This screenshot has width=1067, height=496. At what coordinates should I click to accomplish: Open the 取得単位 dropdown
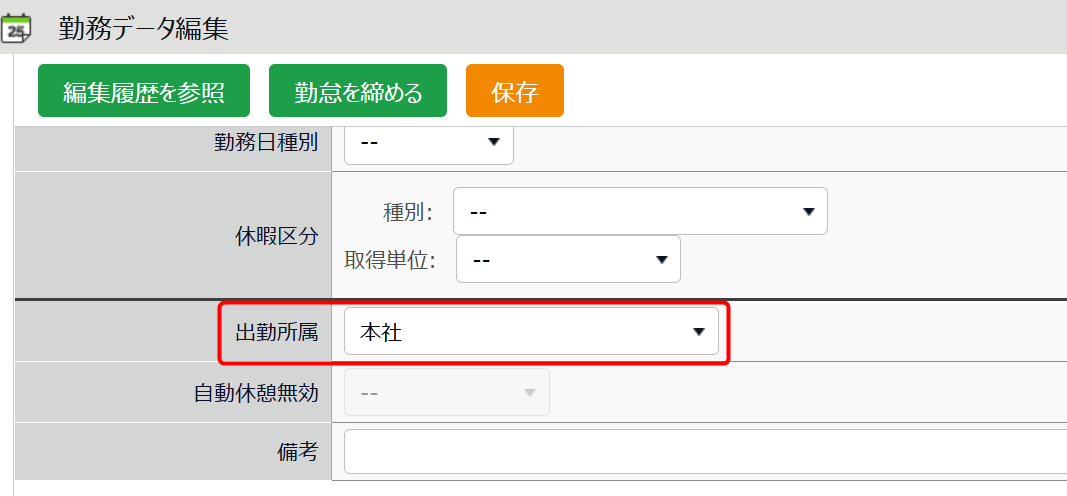[568, 259]
